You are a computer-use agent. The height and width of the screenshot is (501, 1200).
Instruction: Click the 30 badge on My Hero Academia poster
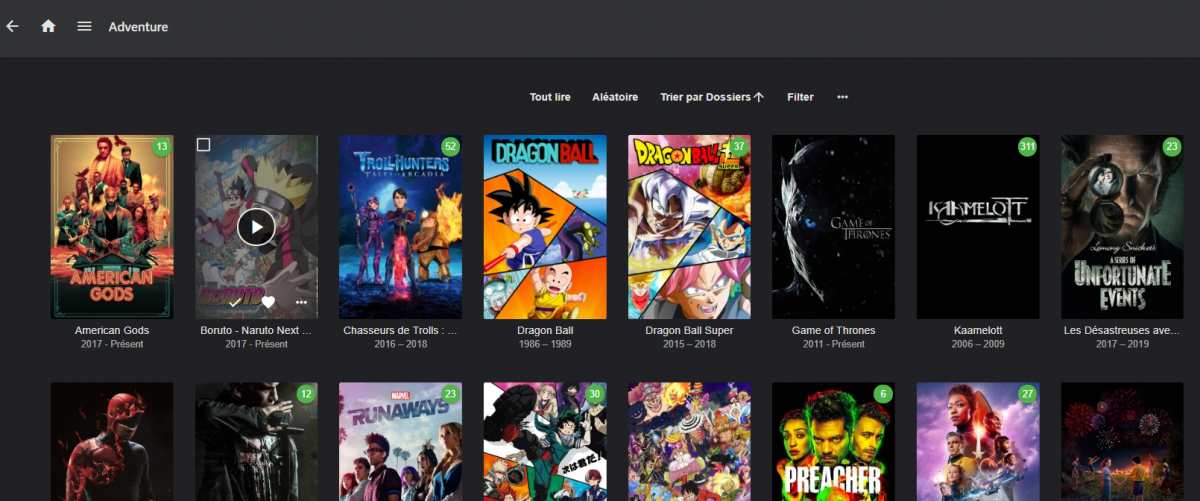coord(594,394)
